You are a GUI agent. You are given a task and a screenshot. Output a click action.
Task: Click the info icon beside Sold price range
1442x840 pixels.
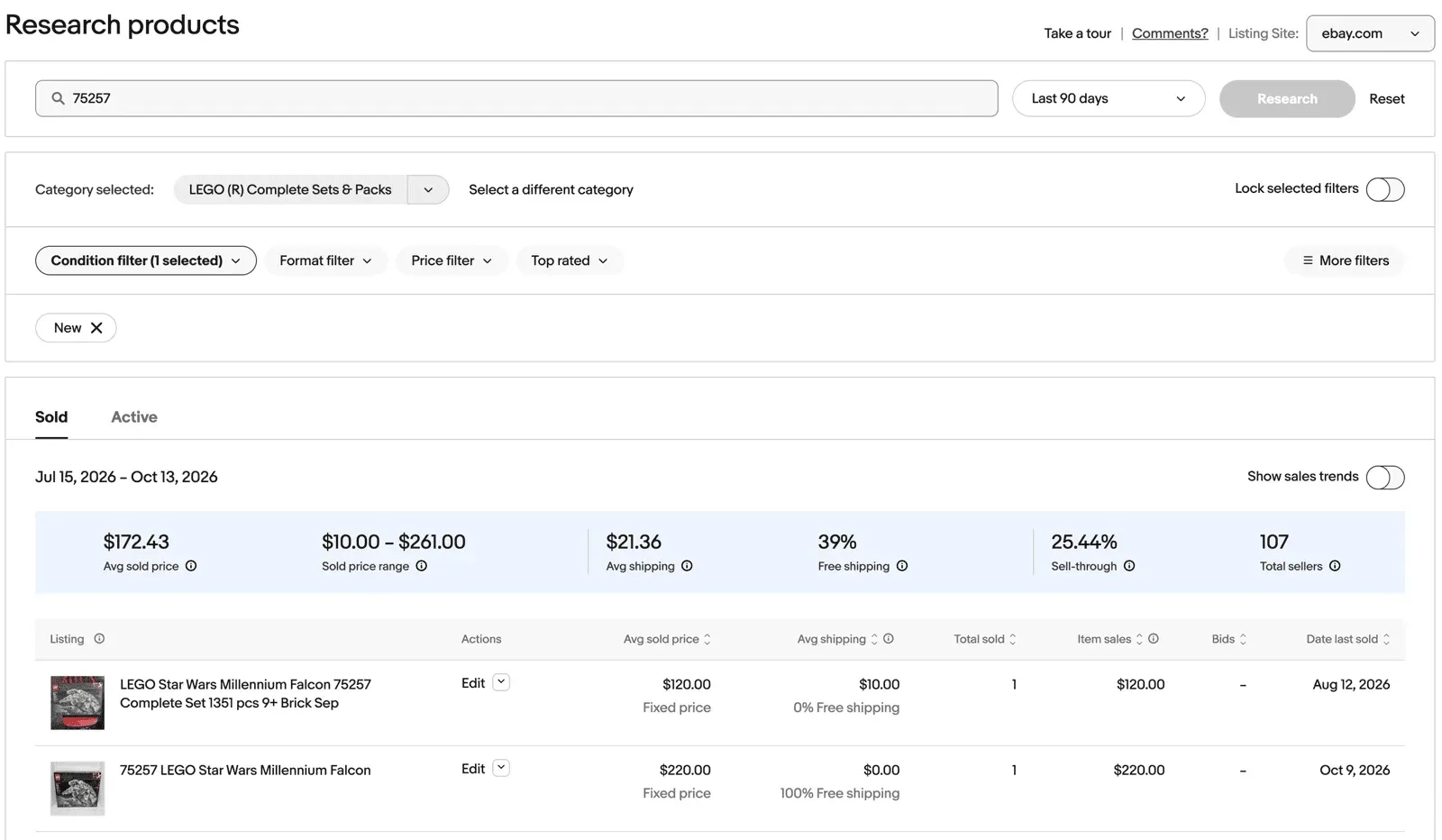(x=421, y=566)
